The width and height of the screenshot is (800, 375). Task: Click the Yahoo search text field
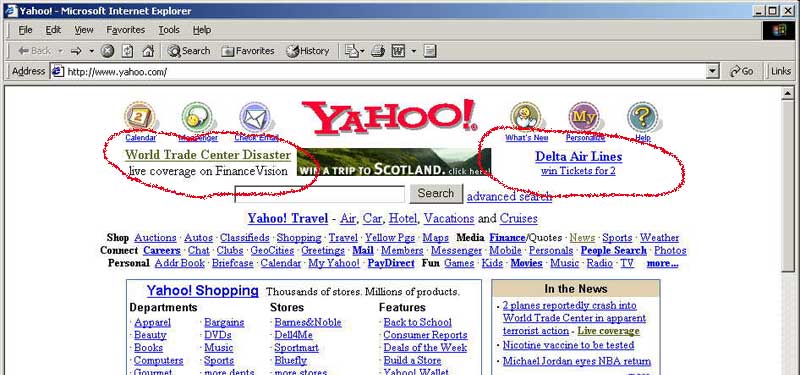[319, 194]
